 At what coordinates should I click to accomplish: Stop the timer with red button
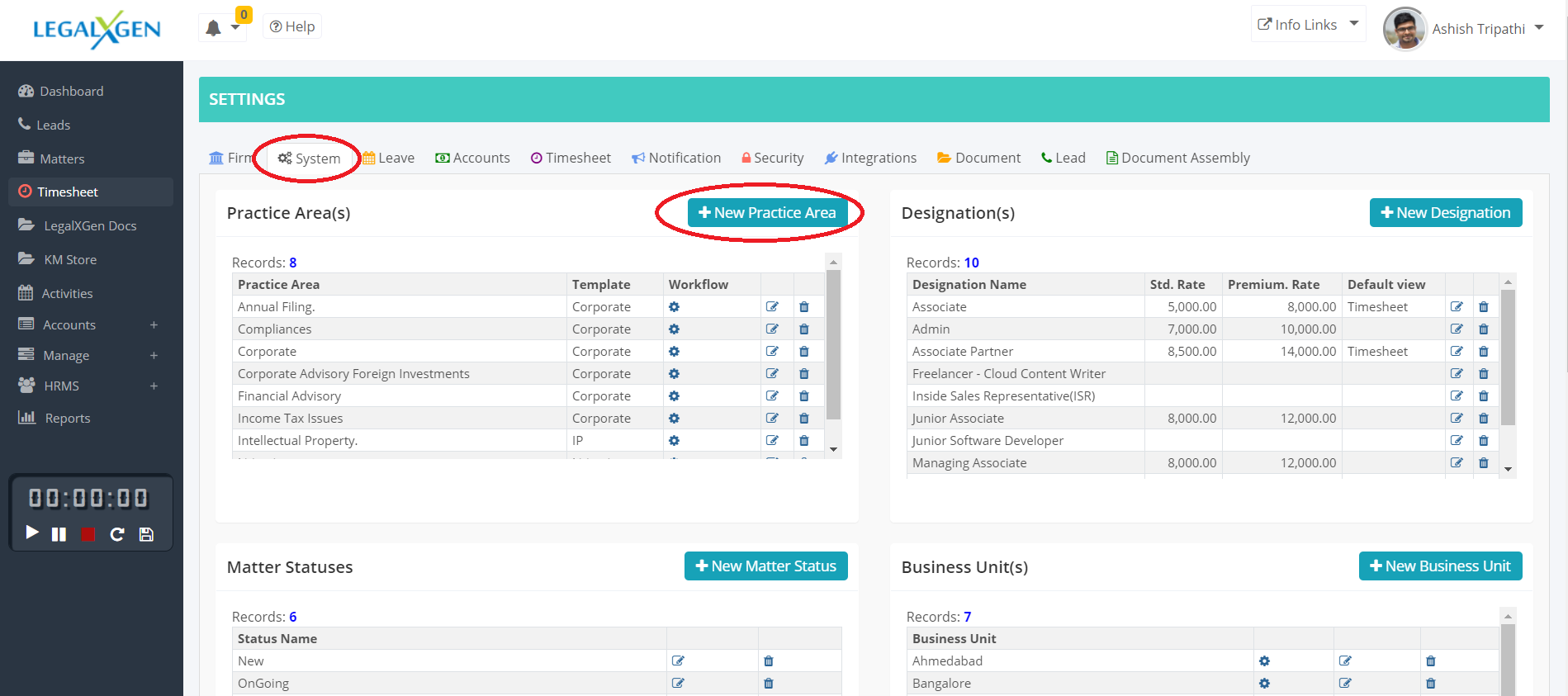tap(88, 534)
